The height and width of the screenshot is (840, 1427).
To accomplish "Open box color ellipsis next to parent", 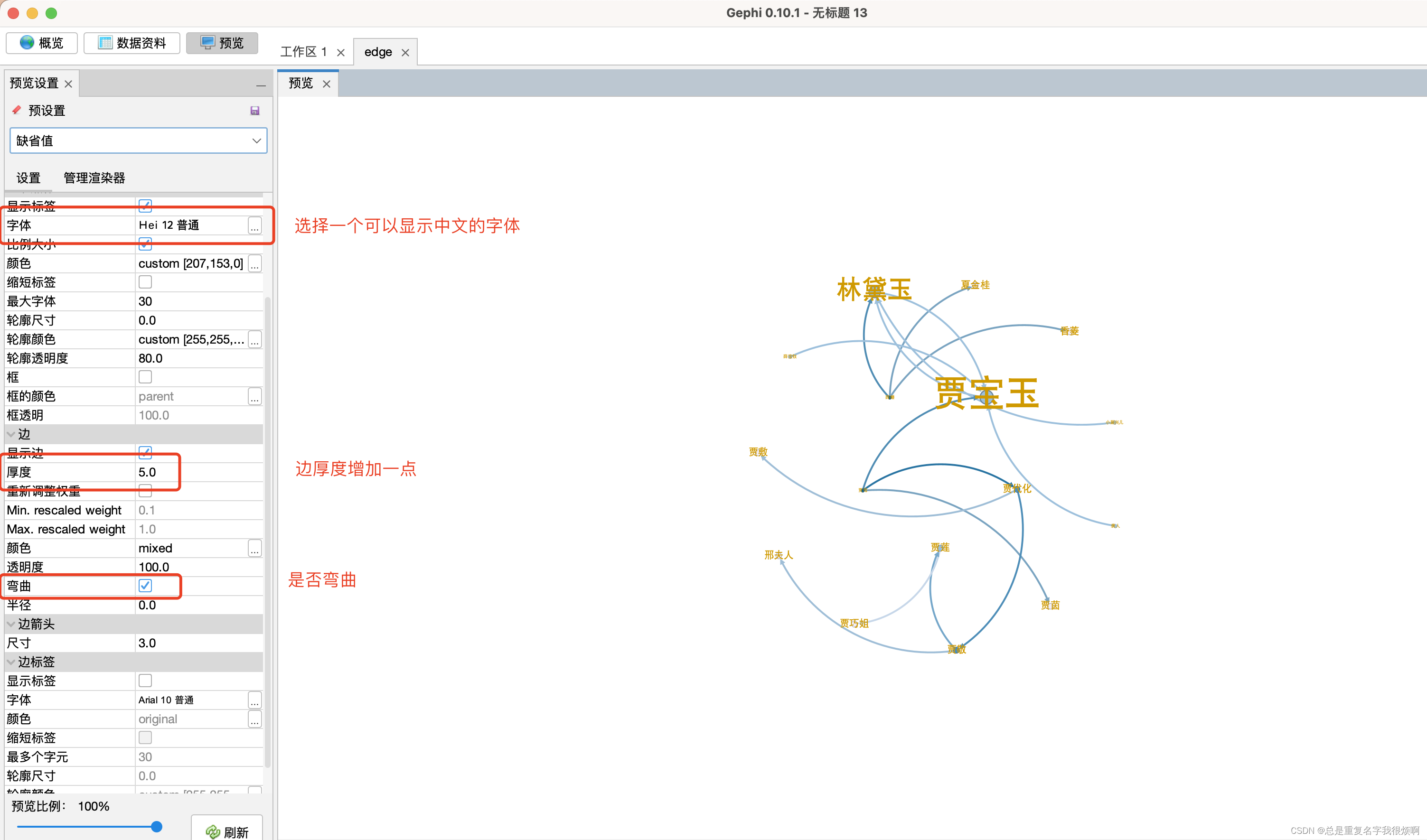I will (255, 396).
